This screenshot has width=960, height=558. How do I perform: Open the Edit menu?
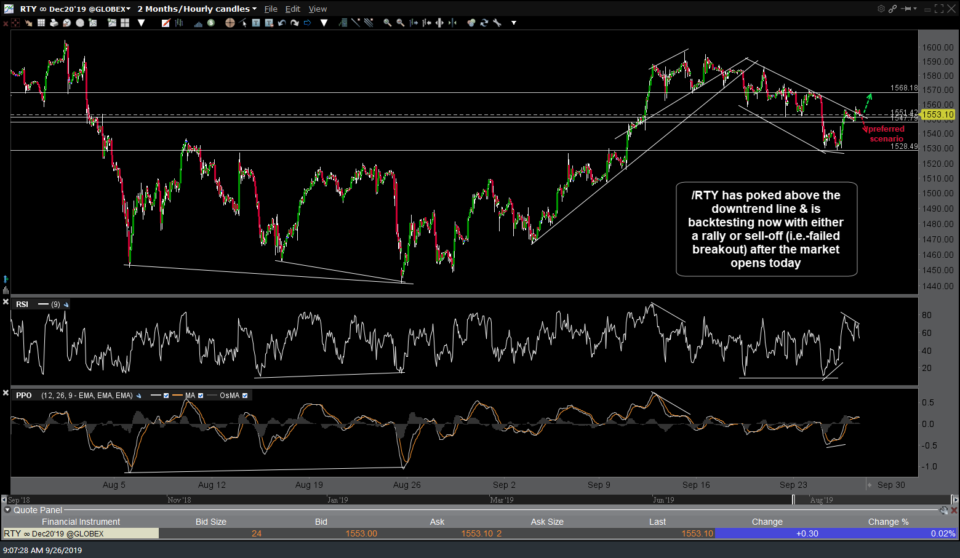(293, 9)
